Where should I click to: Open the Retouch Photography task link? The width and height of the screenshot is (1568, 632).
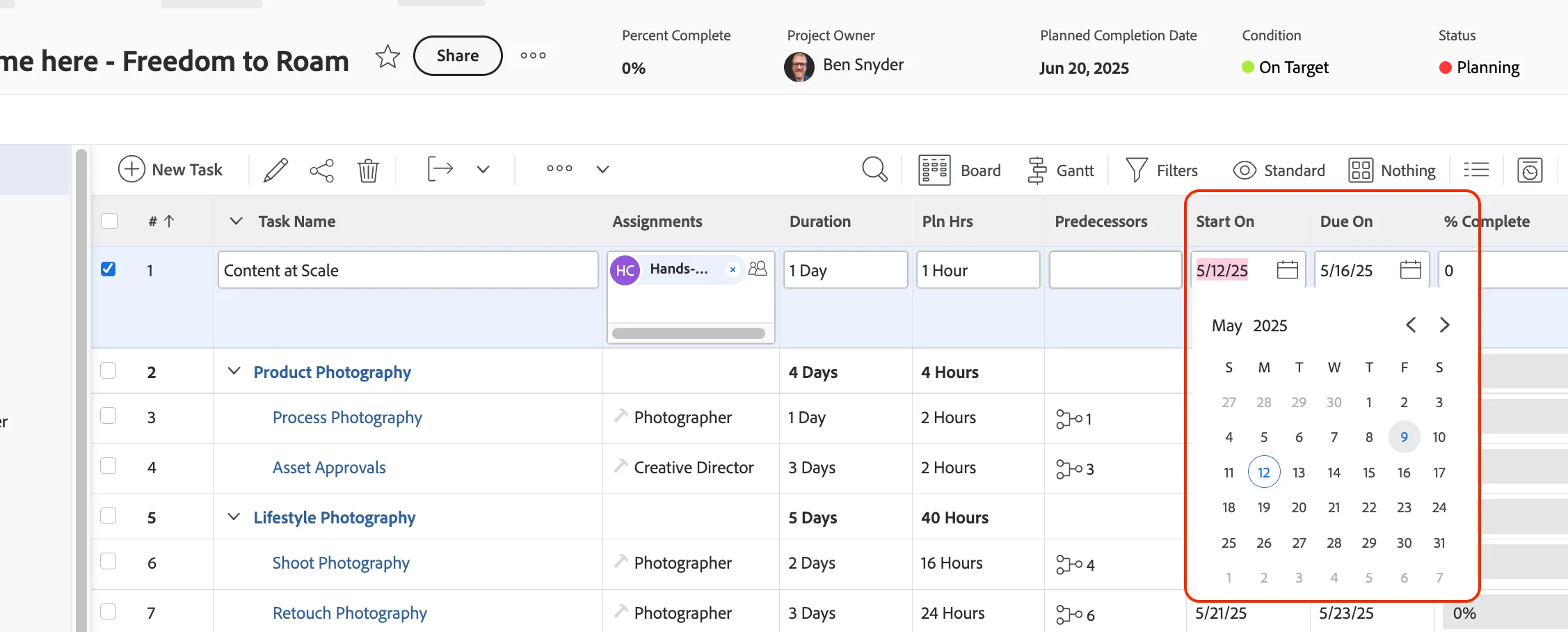pos(349,613)
